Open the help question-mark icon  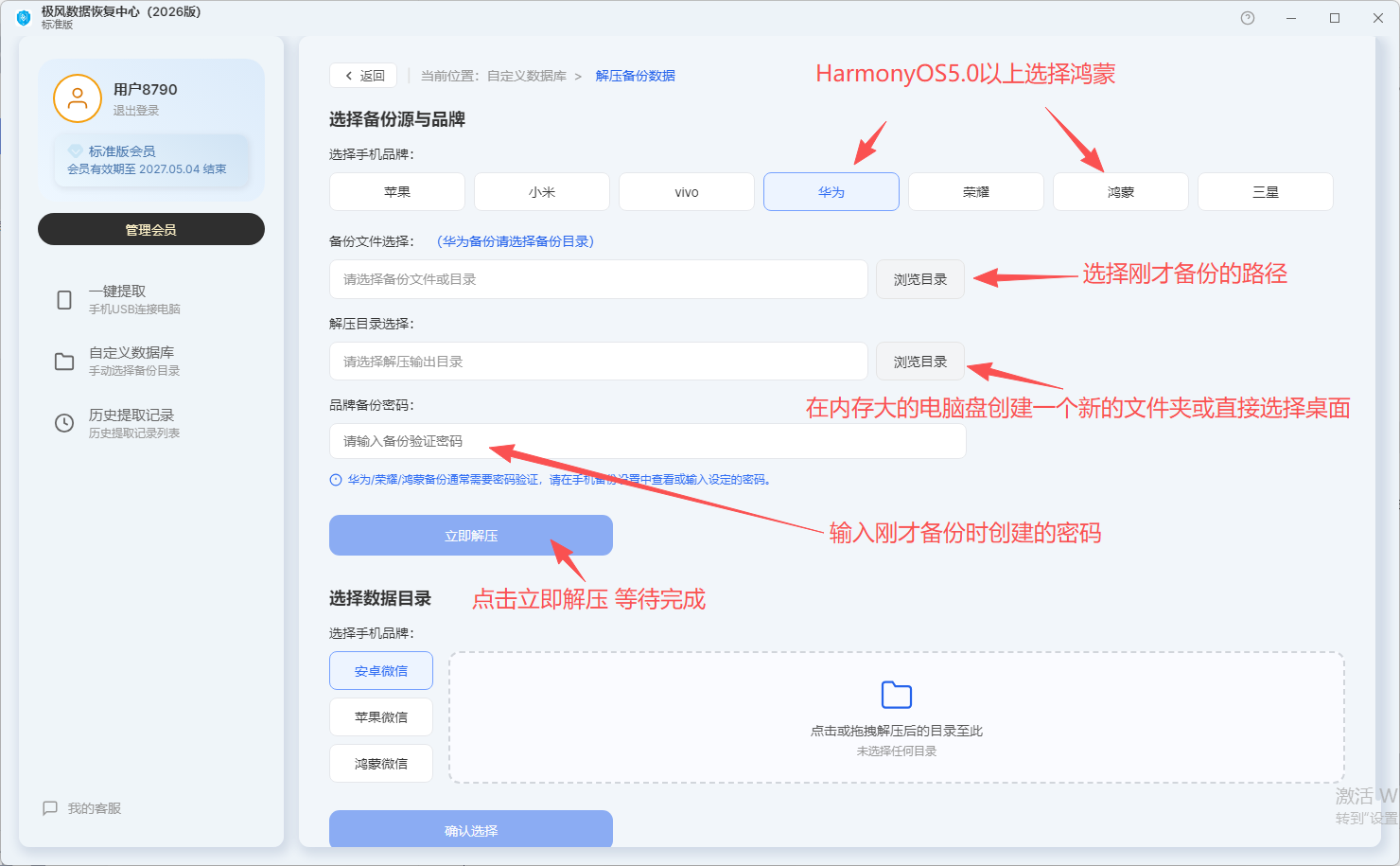pos(1248,18)
